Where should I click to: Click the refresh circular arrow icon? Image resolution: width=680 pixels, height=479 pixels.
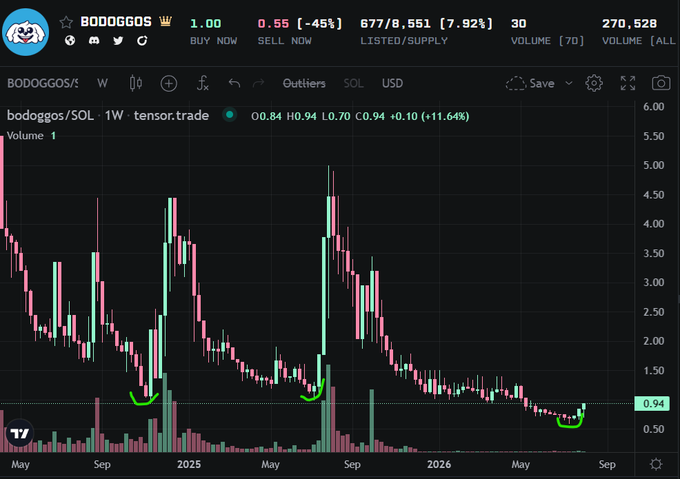142,41
